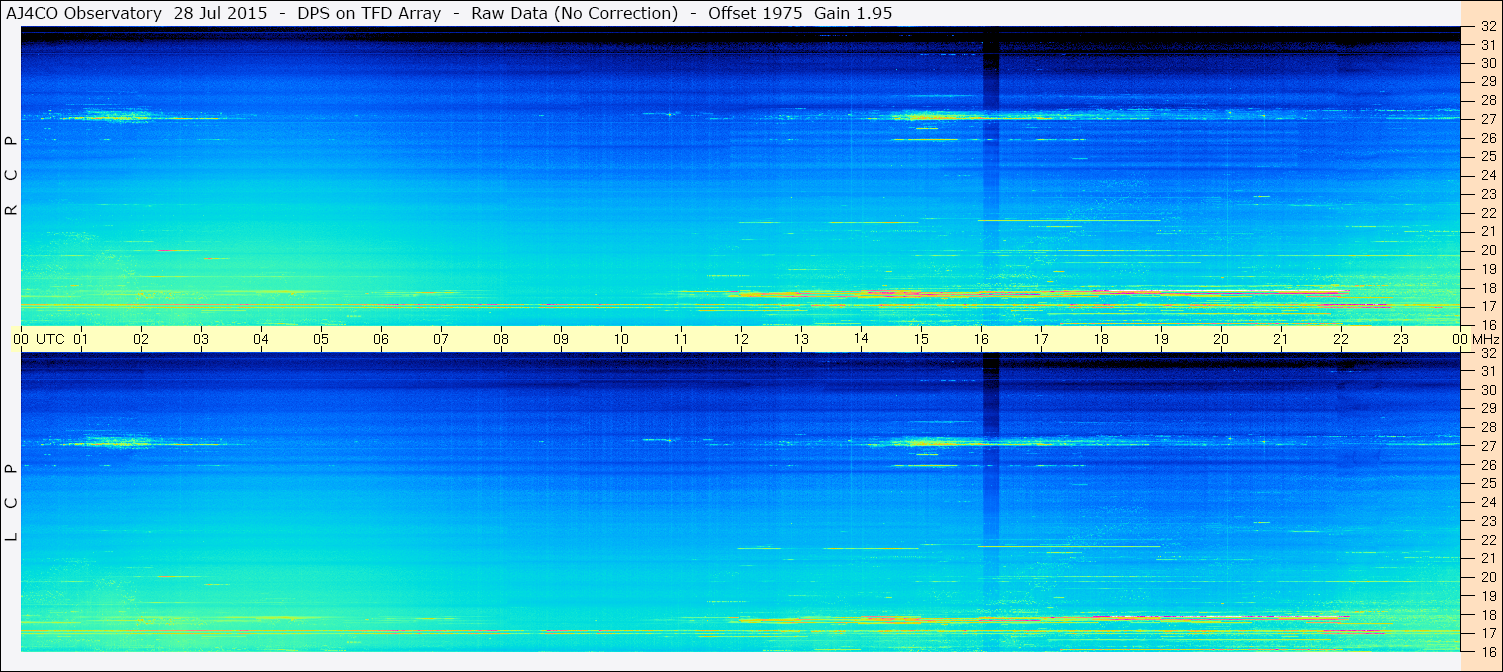The image size is (1503, 672).
Task: Click hour marker 01 on UTC axis
Action: point(81,339)
